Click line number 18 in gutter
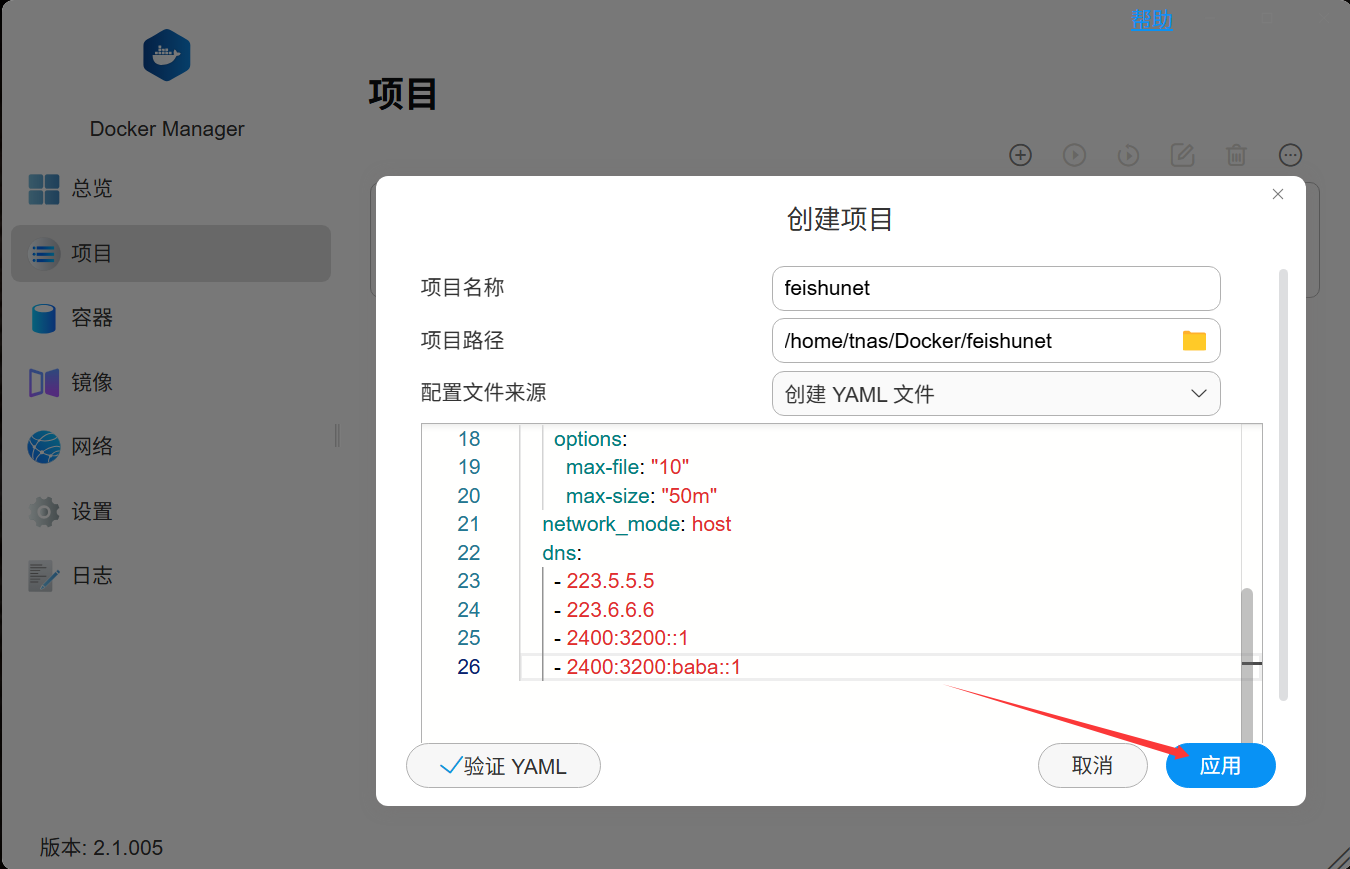 [x=469, y=439]
